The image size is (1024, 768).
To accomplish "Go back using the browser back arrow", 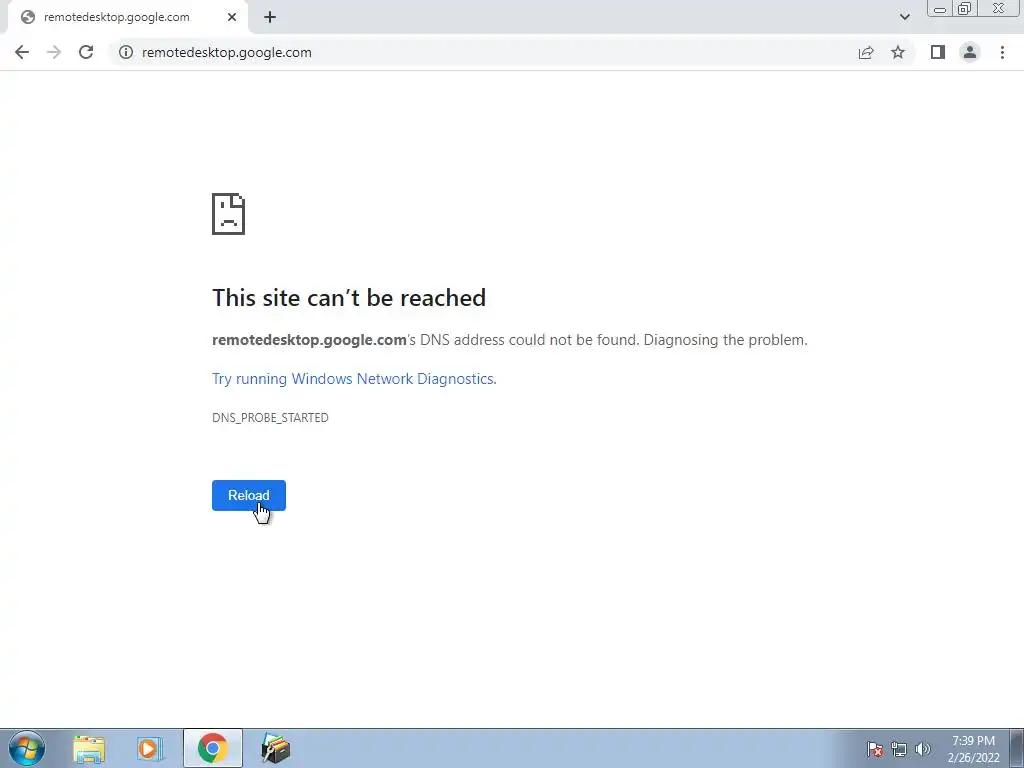I will click(x=22, y=52).
